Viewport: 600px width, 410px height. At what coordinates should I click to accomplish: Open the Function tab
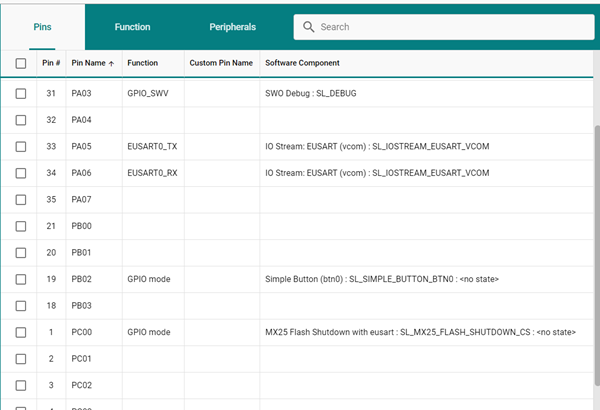132,27
